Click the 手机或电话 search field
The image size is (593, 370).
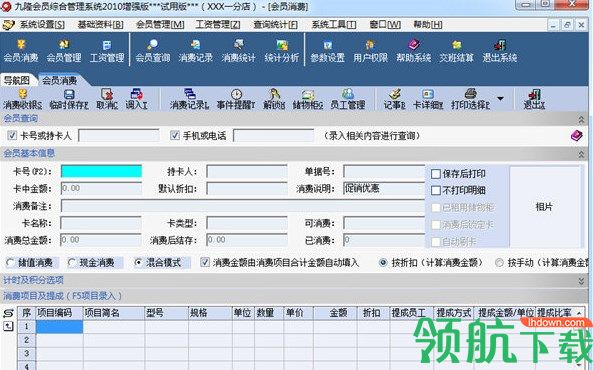click(273, 135)
